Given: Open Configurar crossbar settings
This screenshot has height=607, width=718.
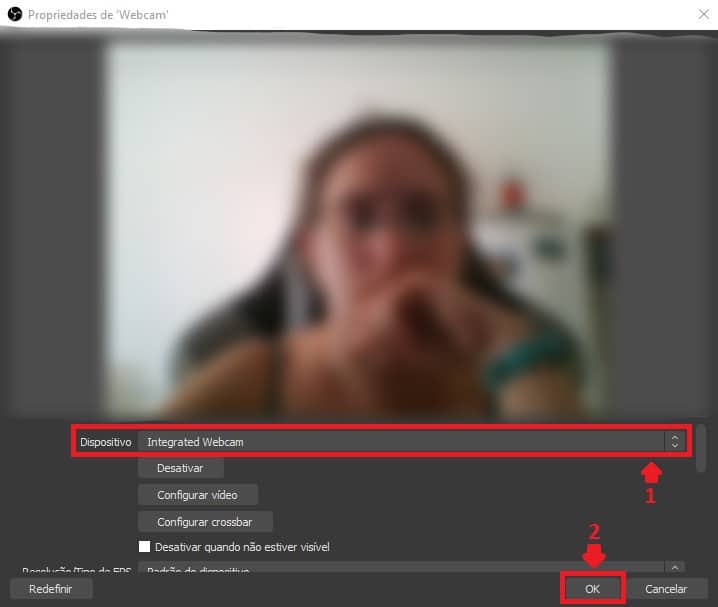Looking at the screenshot, I should pos(205,522).
